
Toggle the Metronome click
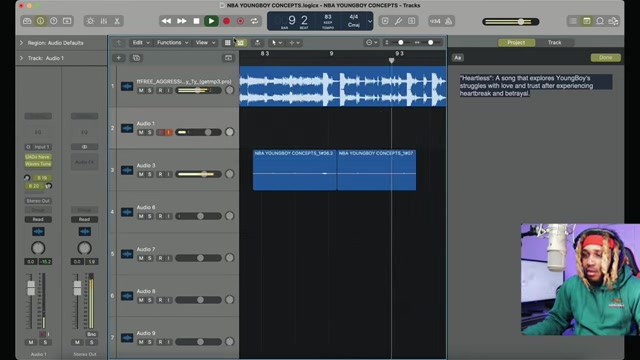(x=449, y=21)
